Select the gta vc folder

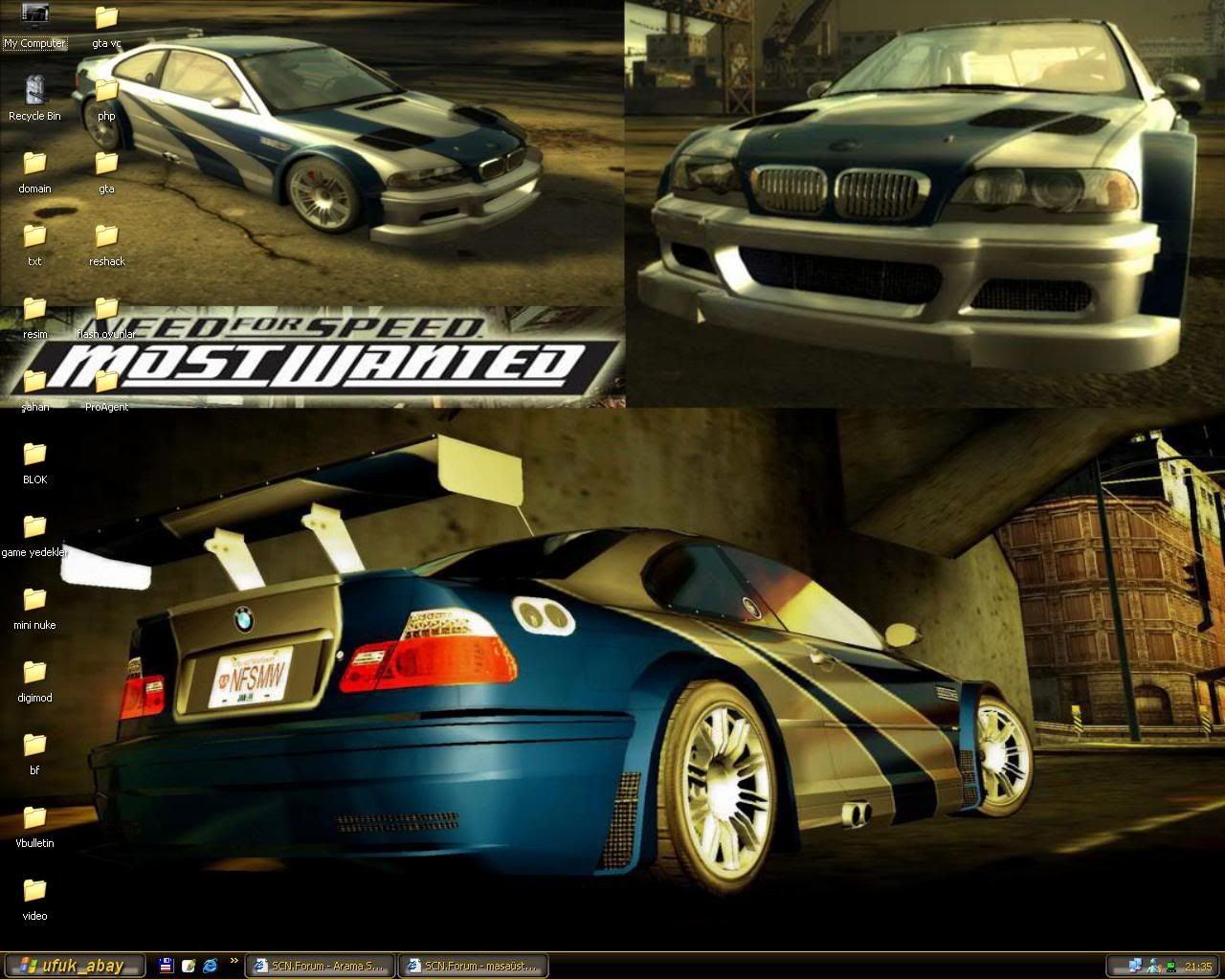[106, 25]
